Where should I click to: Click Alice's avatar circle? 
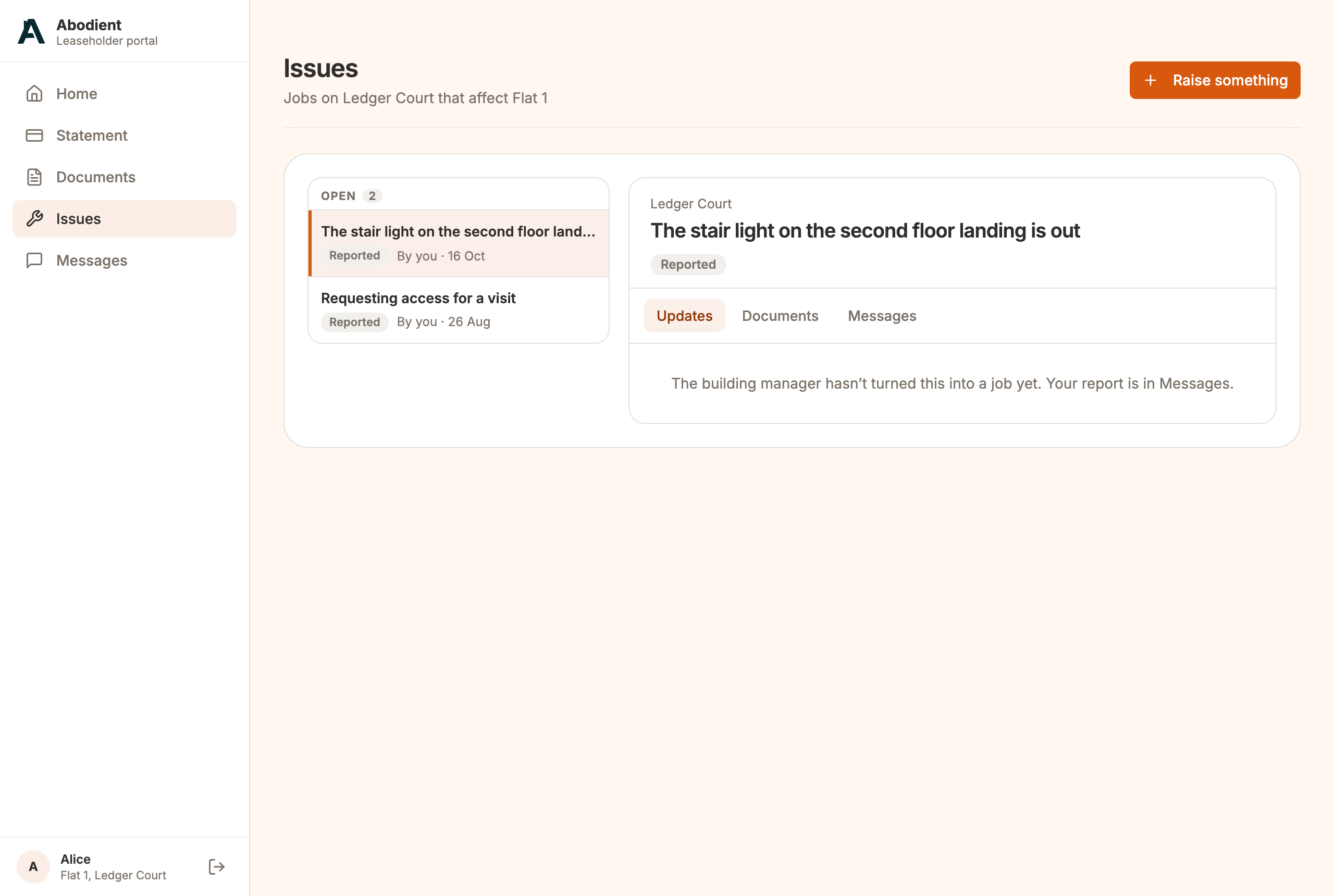click(33, 867)
